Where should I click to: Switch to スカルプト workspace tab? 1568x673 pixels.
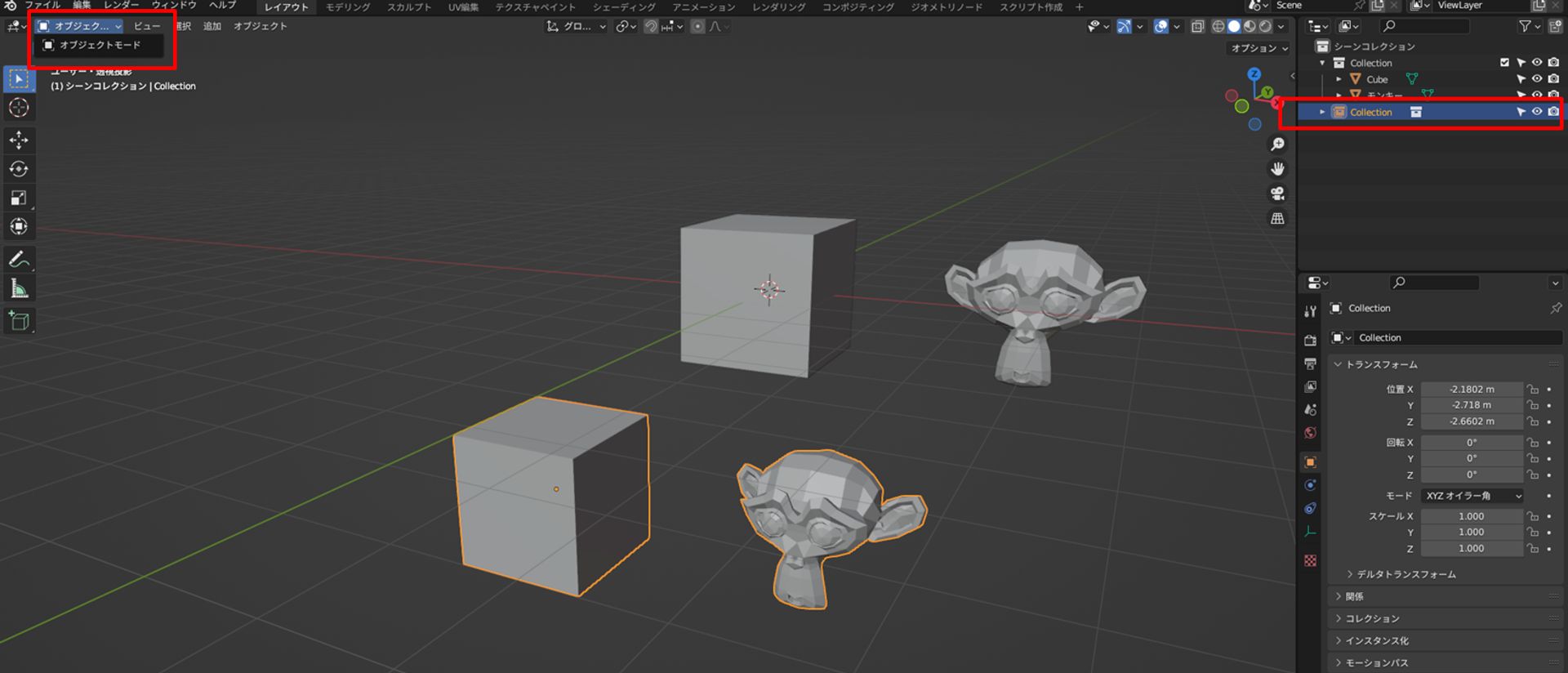click(x=409, y=7)
